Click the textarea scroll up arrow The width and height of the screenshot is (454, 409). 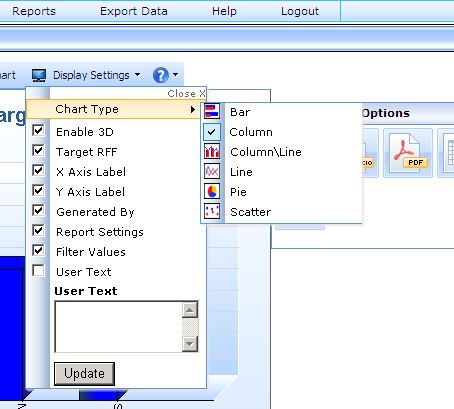[x=190, y=310]
